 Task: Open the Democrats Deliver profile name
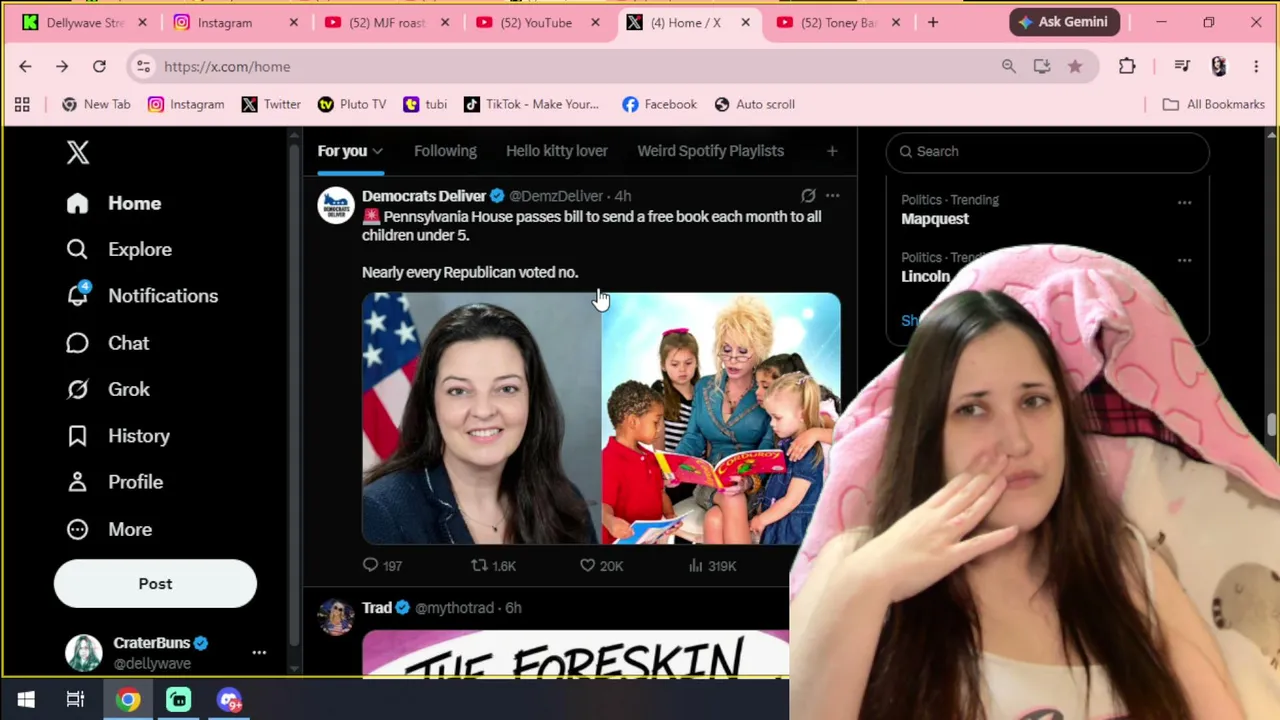click(x=424, y=196)
